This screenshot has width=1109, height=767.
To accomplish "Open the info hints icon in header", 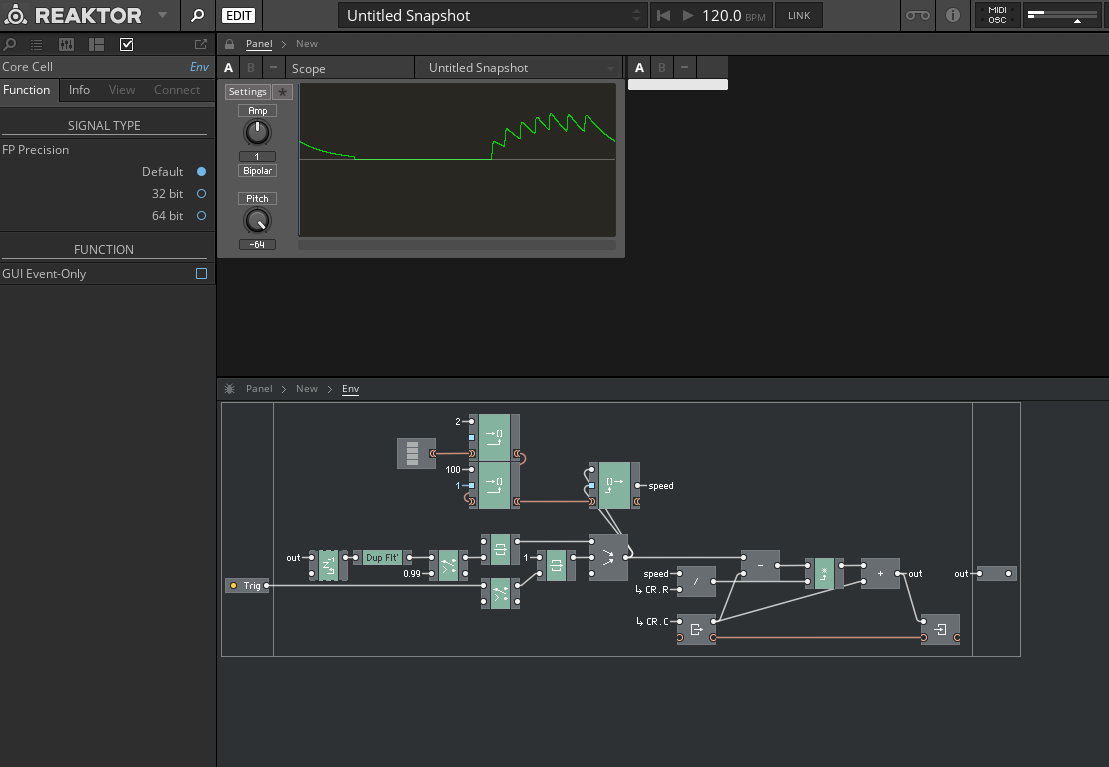I will pyautogui.click(x=953, y=15).
